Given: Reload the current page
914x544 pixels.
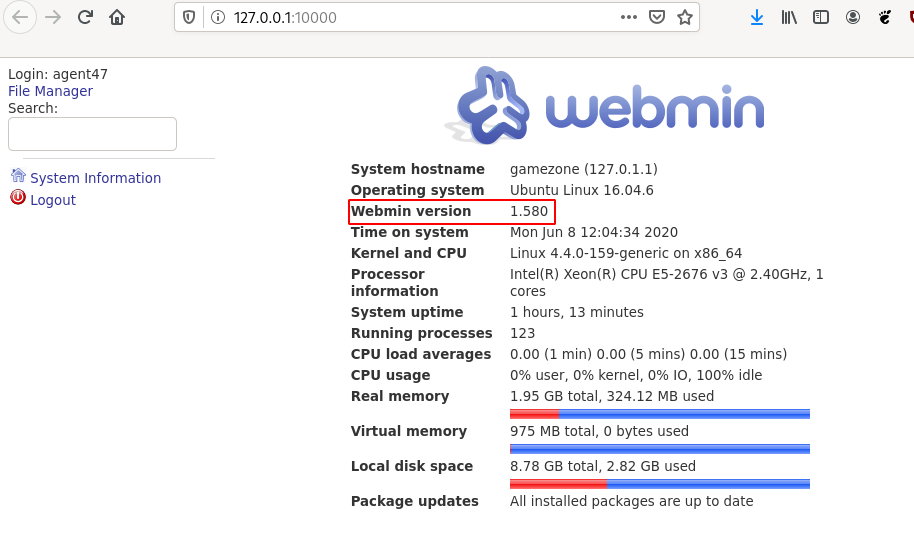Looking at the screenshot, I should click(x=85, y=17).
